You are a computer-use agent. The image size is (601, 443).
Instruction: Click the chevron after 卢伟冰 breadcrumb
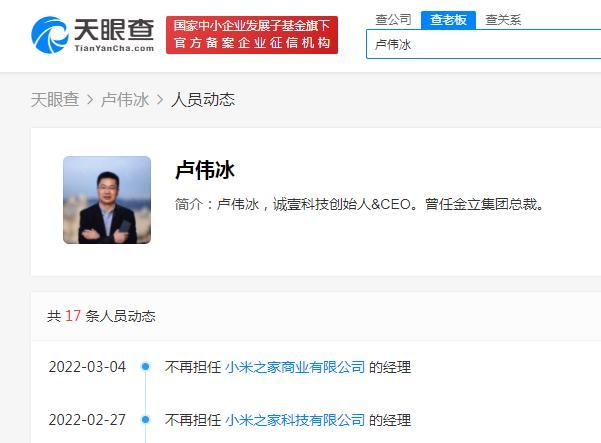point(160,100)
